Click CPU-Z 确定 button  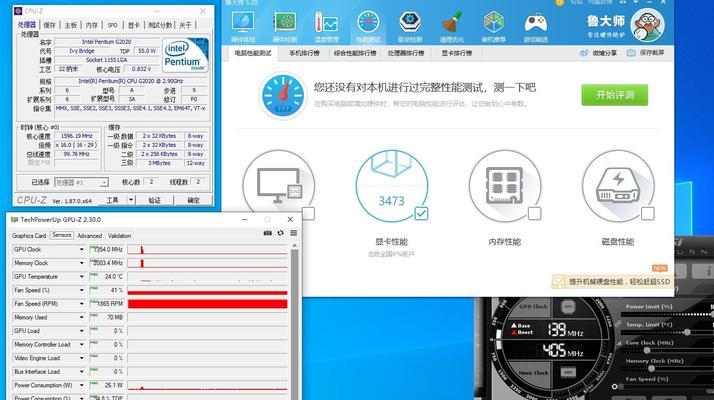[x=194, y=200]
